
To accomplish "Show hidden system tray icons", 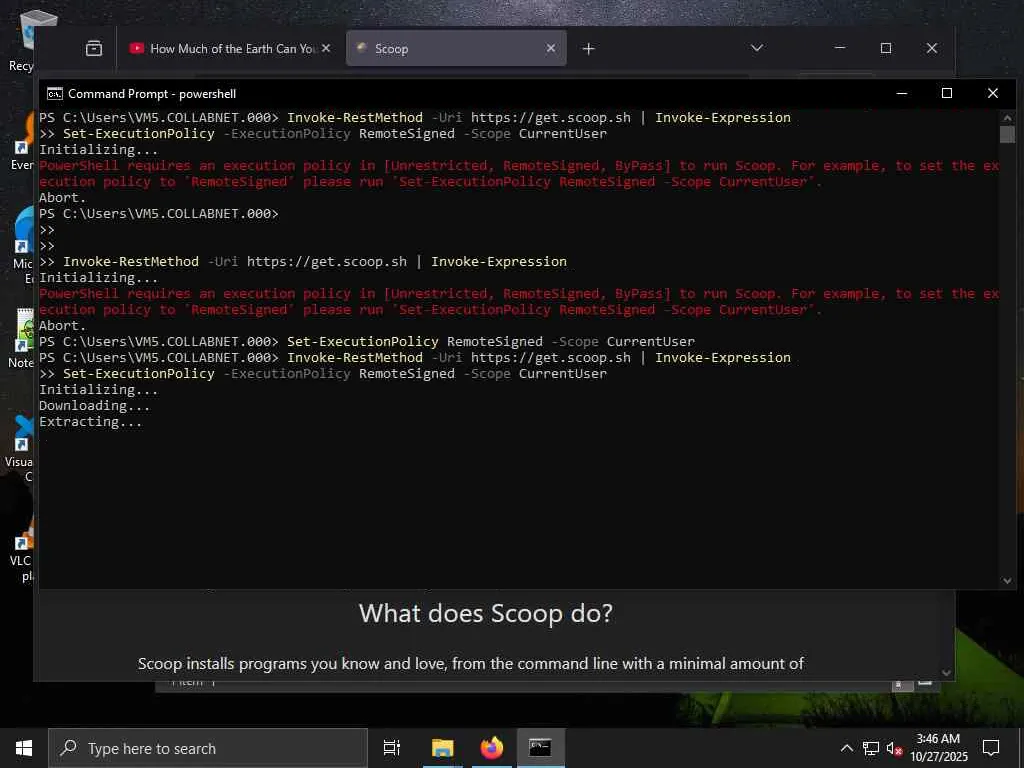I will (846, 748).
